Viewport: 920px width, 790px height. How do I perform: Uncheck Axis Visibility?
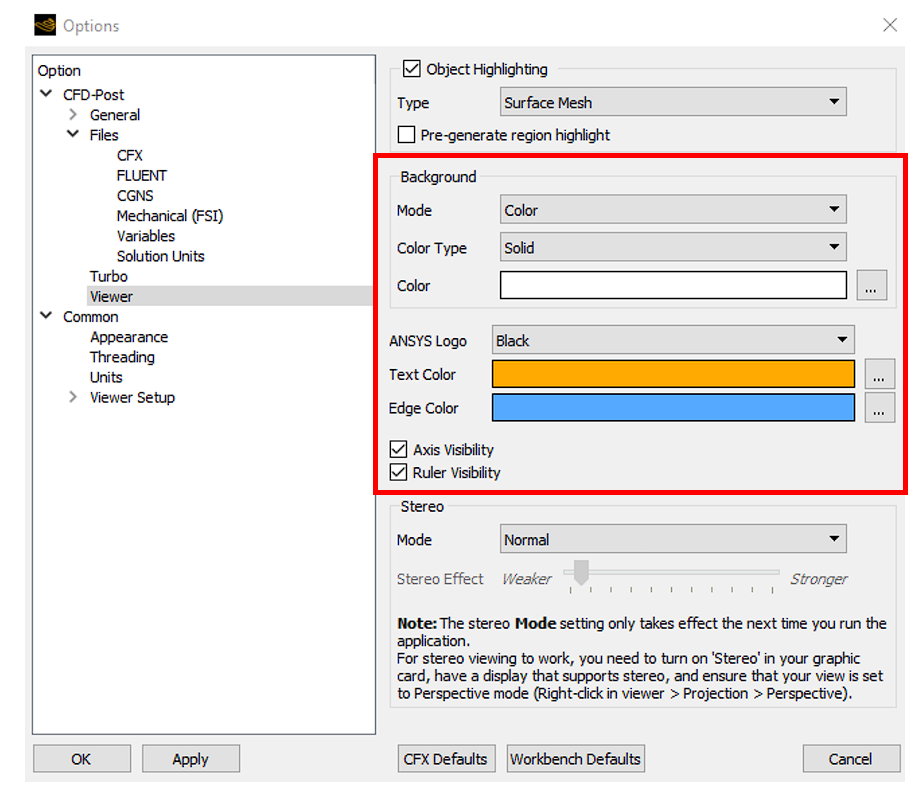pyautogui.click(x=398, y=450)
